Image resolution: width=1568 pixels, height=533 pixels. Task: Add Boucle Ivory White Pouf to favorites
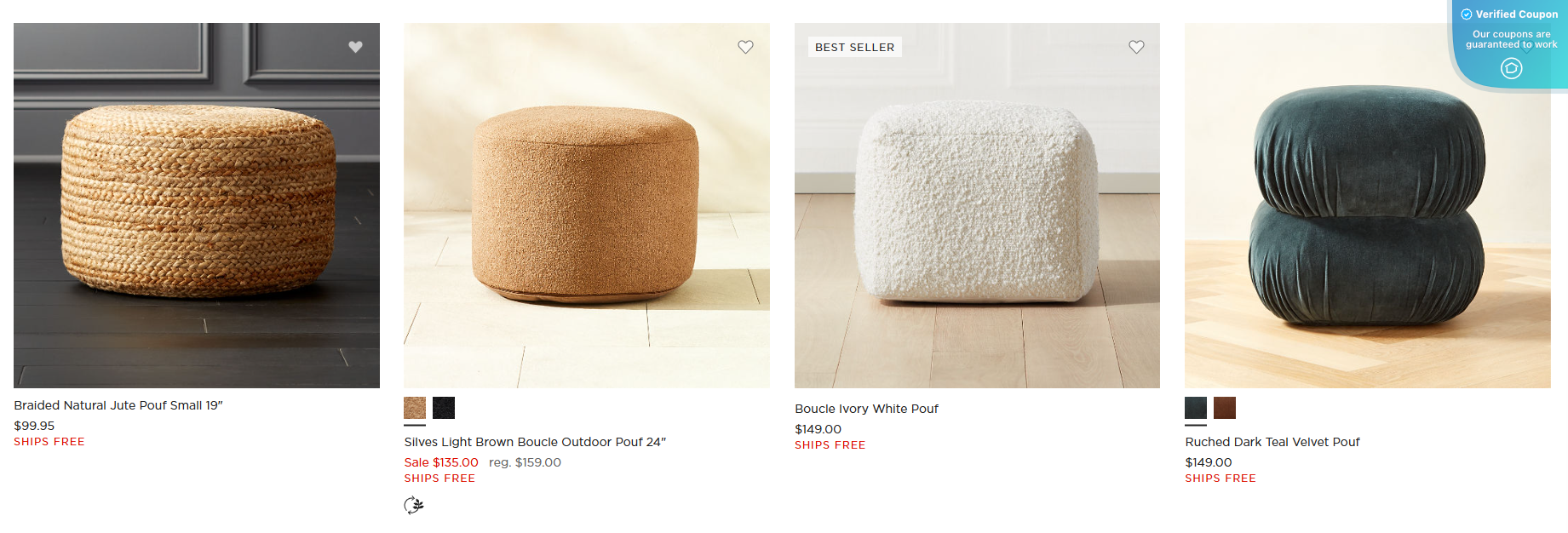(x=1136, y=47)
